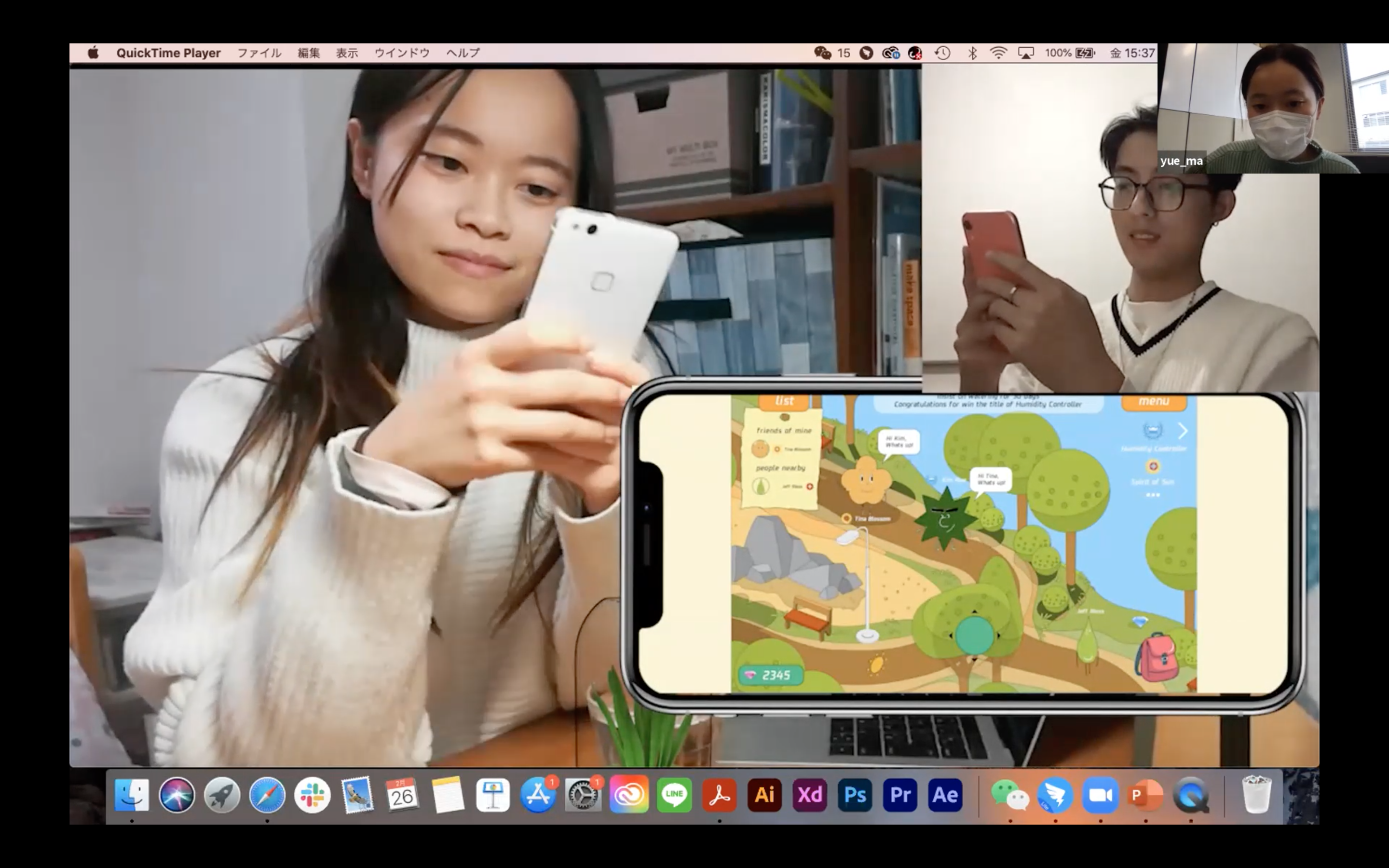Open WeChat from the Dock

(x=1010, y=795)
